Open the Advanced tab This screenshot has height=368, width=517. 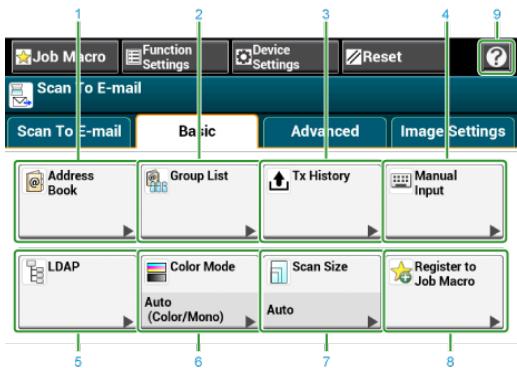click(325, 132)
